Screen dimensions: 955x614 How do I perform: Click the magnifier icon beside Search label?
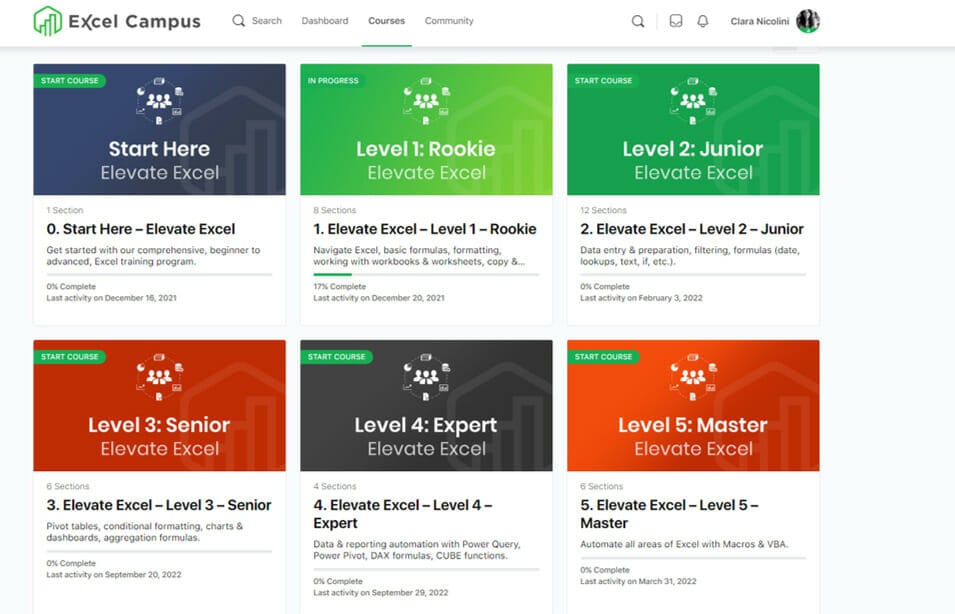[x=238, y=21]
